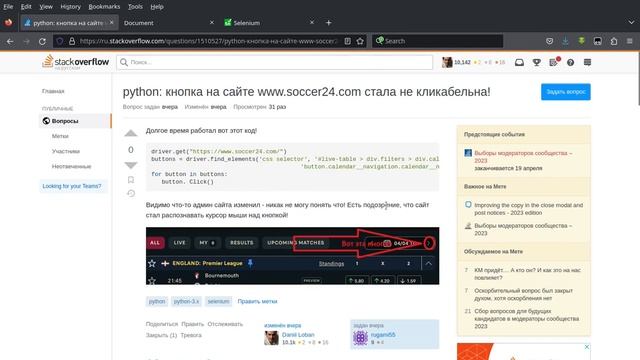Click the Тревога flag link
Viewport: 640px width, 360px height.
coord(191,335)
